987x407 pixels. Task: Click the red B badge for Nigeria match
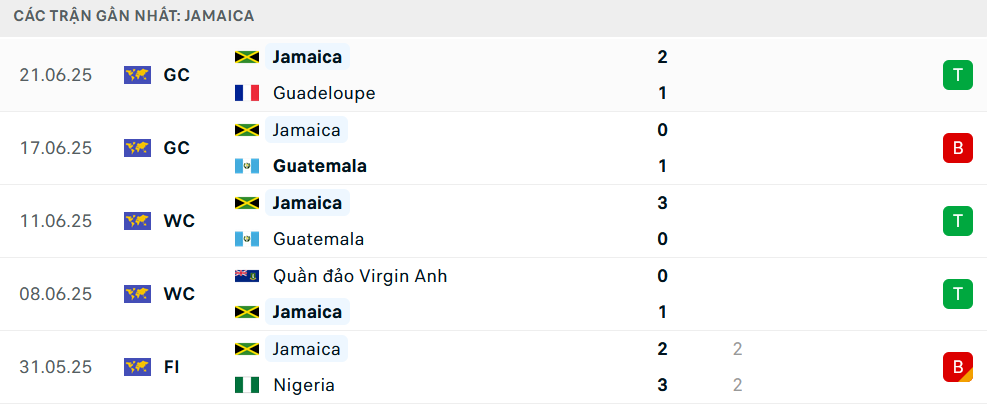[957, 367]
